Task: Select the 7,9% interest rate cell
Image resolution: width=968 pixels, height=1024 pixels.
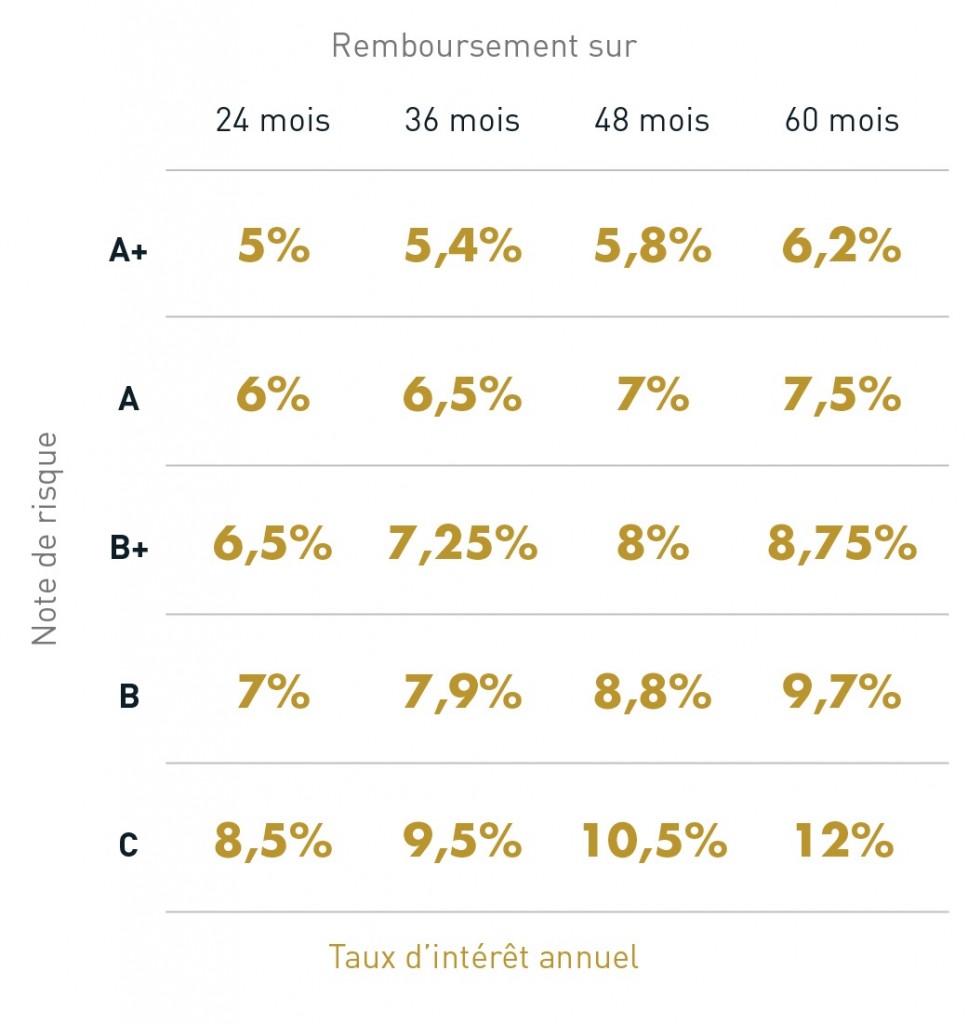Action: click(x=462, y=692)
